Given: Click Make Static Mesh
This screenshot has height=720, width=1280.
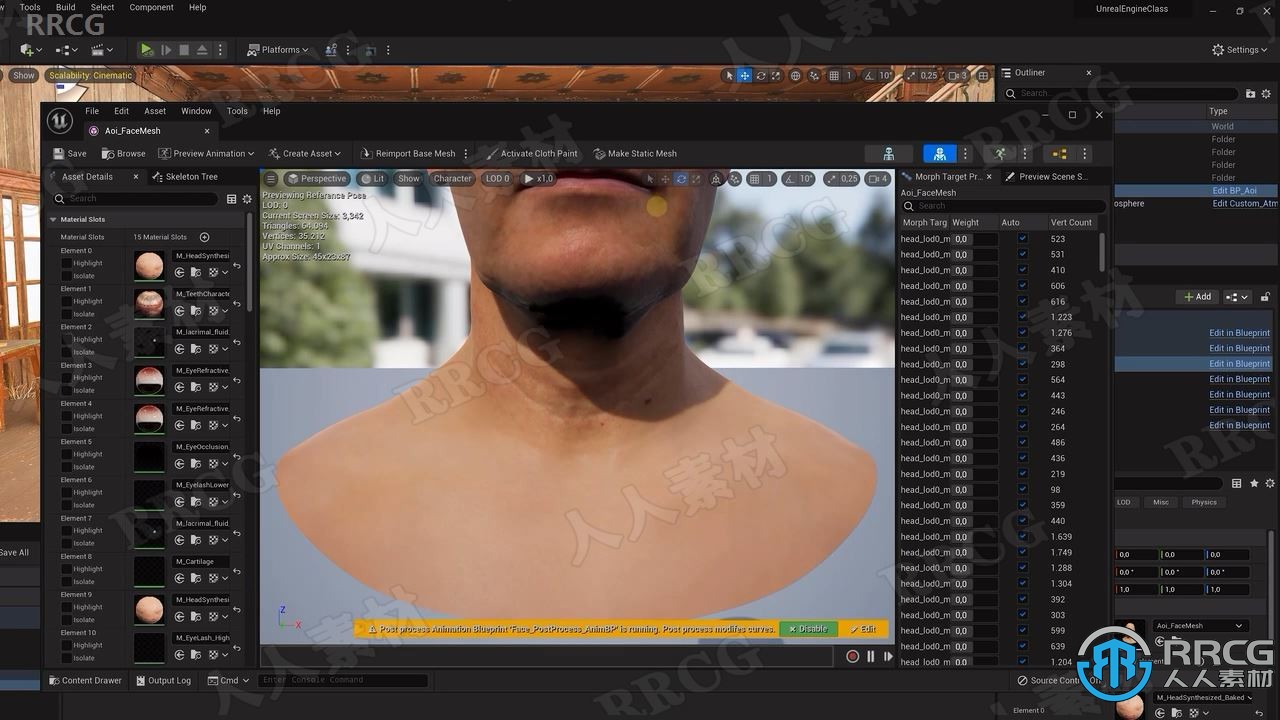Looking at the screenshot, I should 634,153.
